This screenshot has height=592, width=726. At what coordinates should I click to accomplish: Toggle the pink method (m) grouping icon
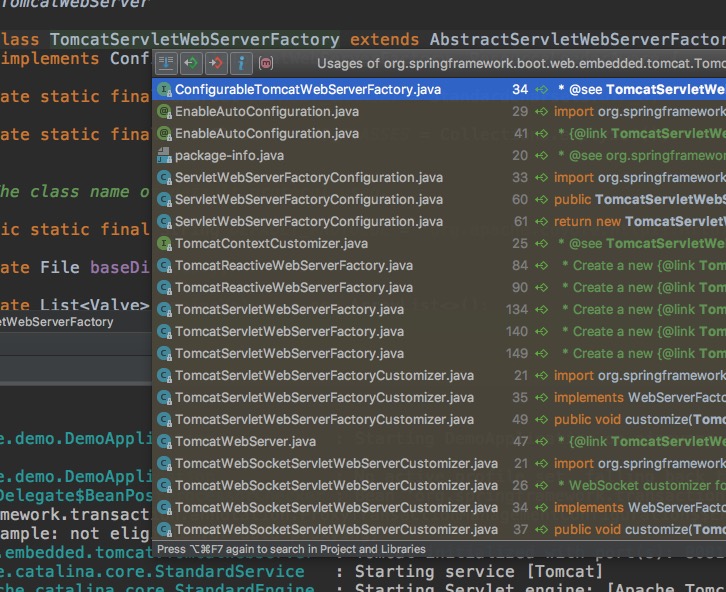tap(266, 63)
